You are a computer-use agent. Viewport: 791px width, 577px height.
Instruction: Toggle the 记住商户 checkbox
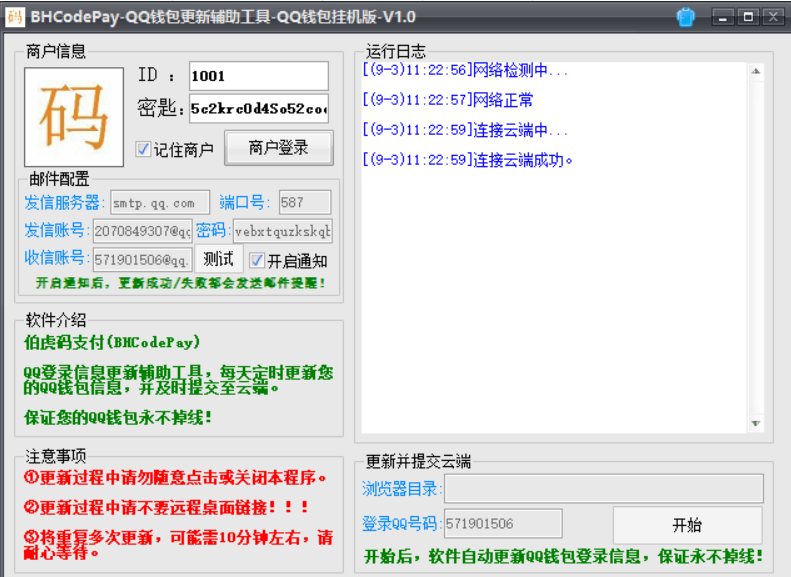(144, 149)
